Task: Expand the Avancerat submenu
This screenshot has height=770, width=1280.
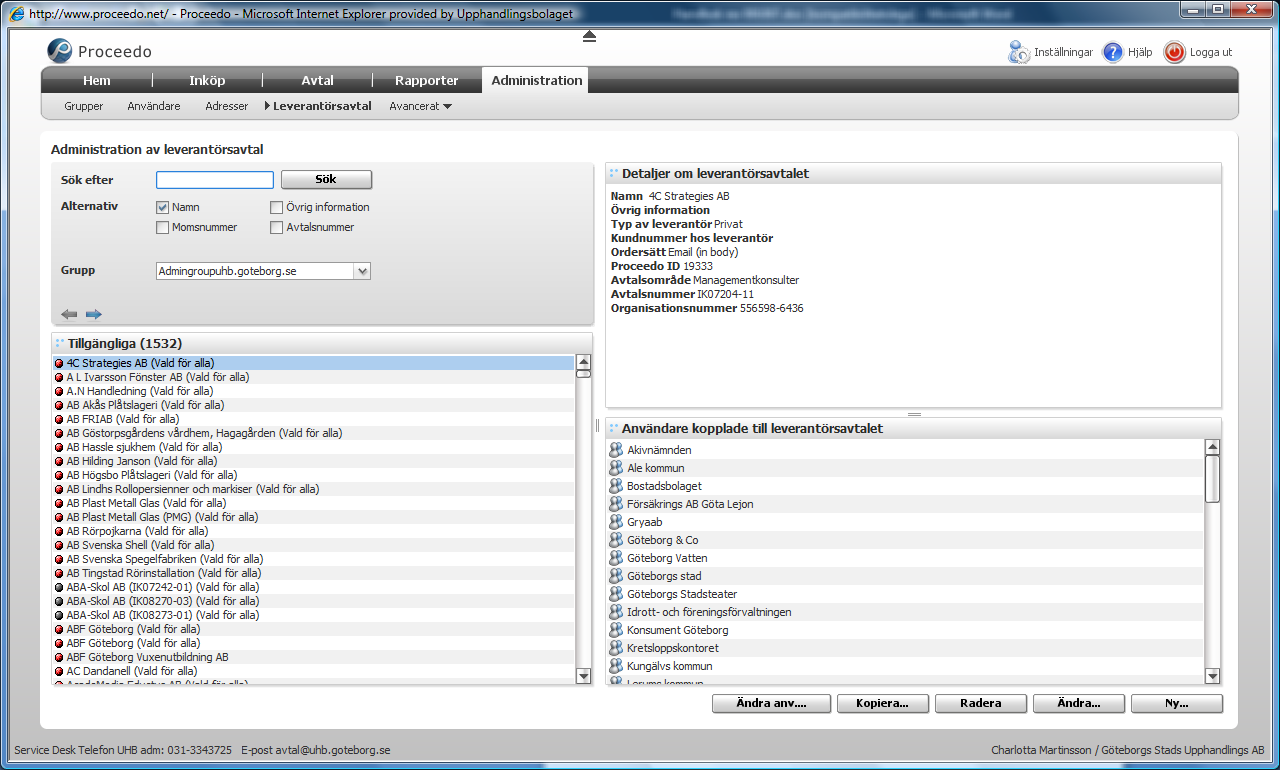Action: click(x=420, y=106)
